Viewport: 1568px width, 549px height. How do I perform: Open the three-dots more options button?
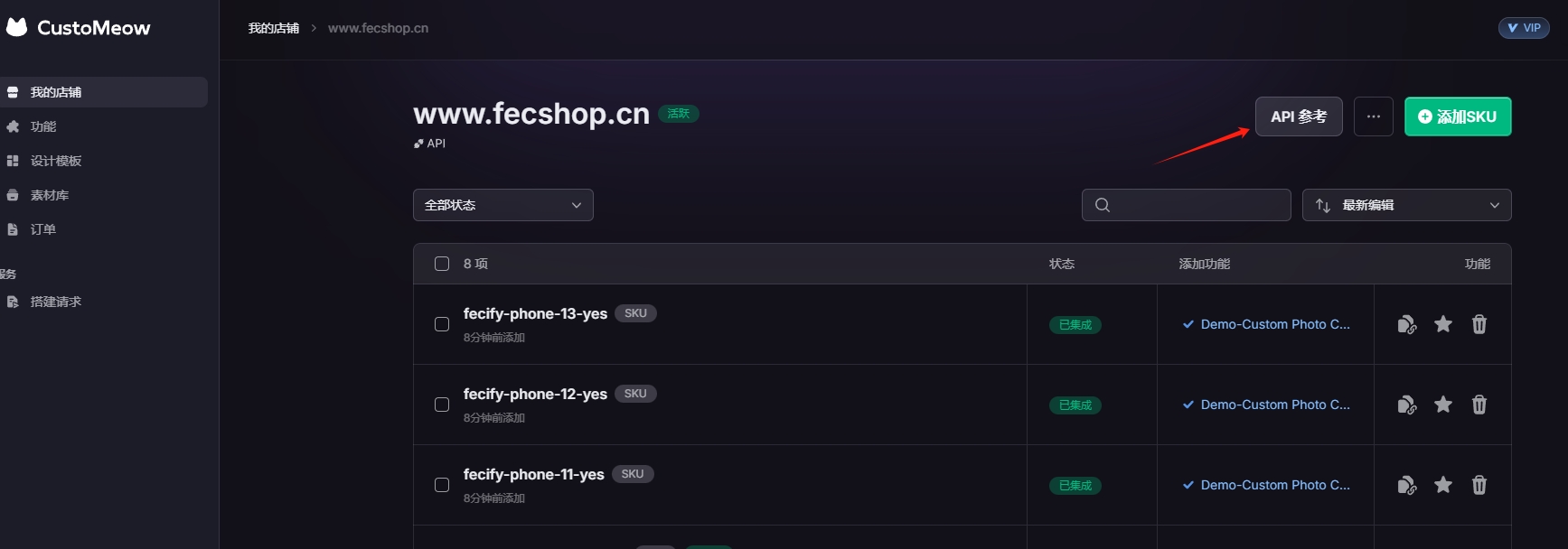[1374, 116]
